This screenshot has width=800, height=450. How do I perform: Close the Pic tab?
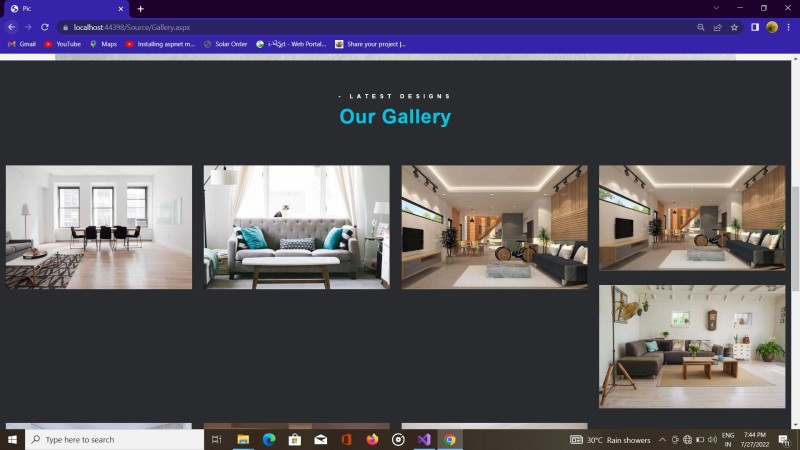click(x=121, y=9)
